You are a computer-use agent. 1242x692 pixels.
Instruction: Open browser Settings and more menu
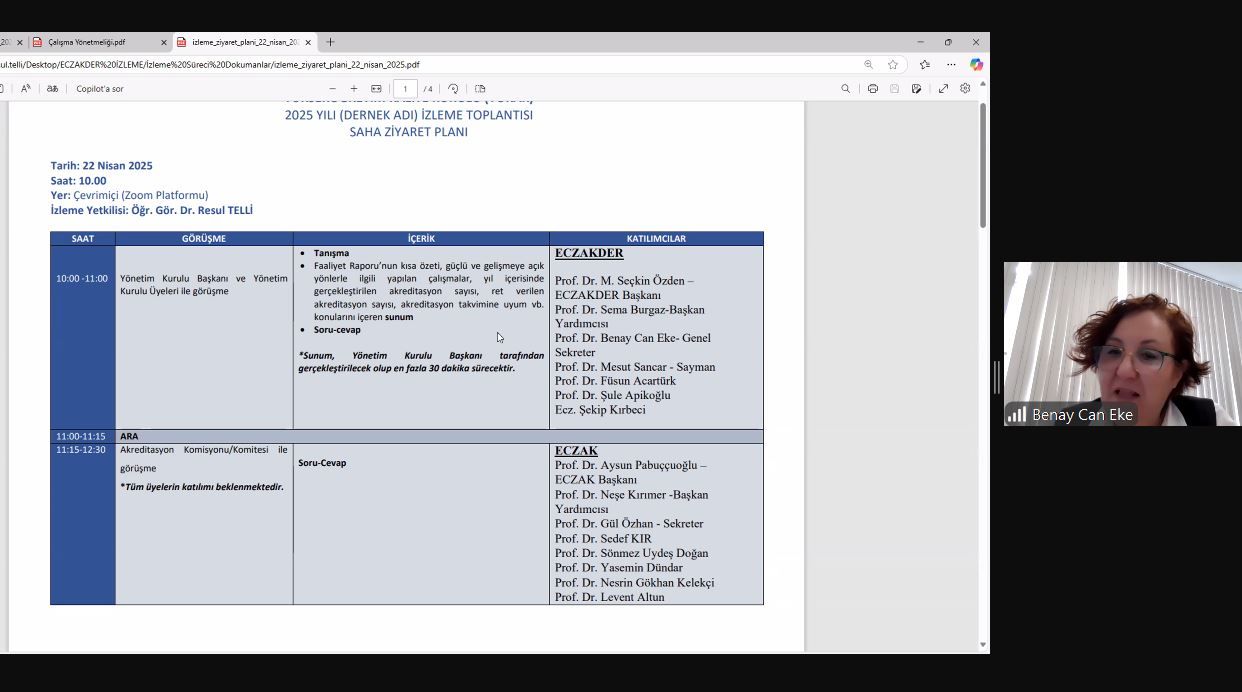coord(951,64)
